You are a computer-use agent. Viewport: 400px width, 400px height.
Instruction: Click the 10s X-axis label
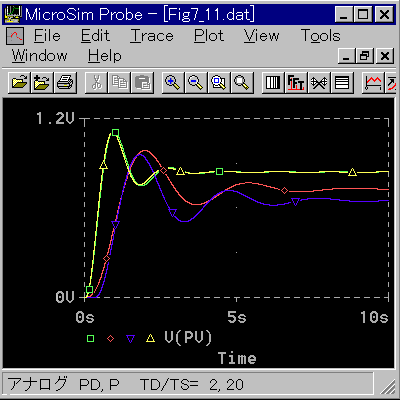point(374,317)
